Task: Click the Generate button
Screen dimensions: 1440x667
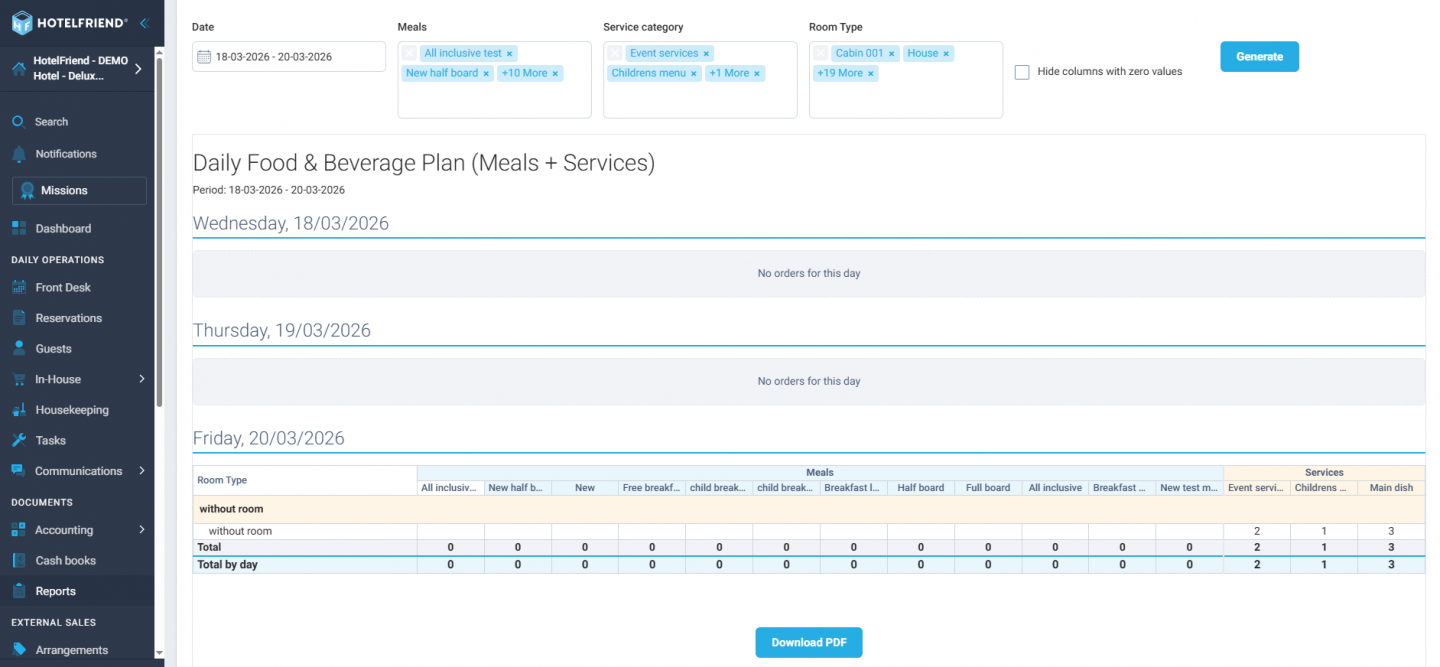Action: 1259,56
